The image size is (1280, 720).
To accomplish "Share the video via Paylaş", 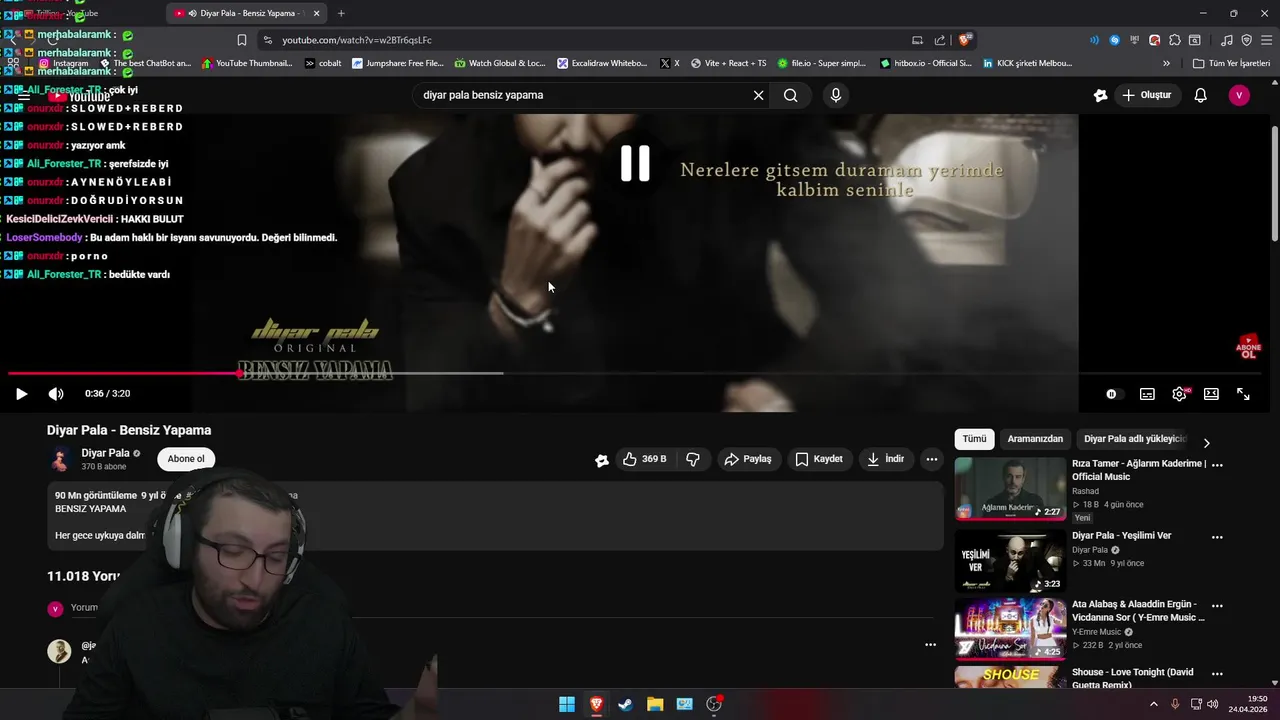I will tap(748, 459).
